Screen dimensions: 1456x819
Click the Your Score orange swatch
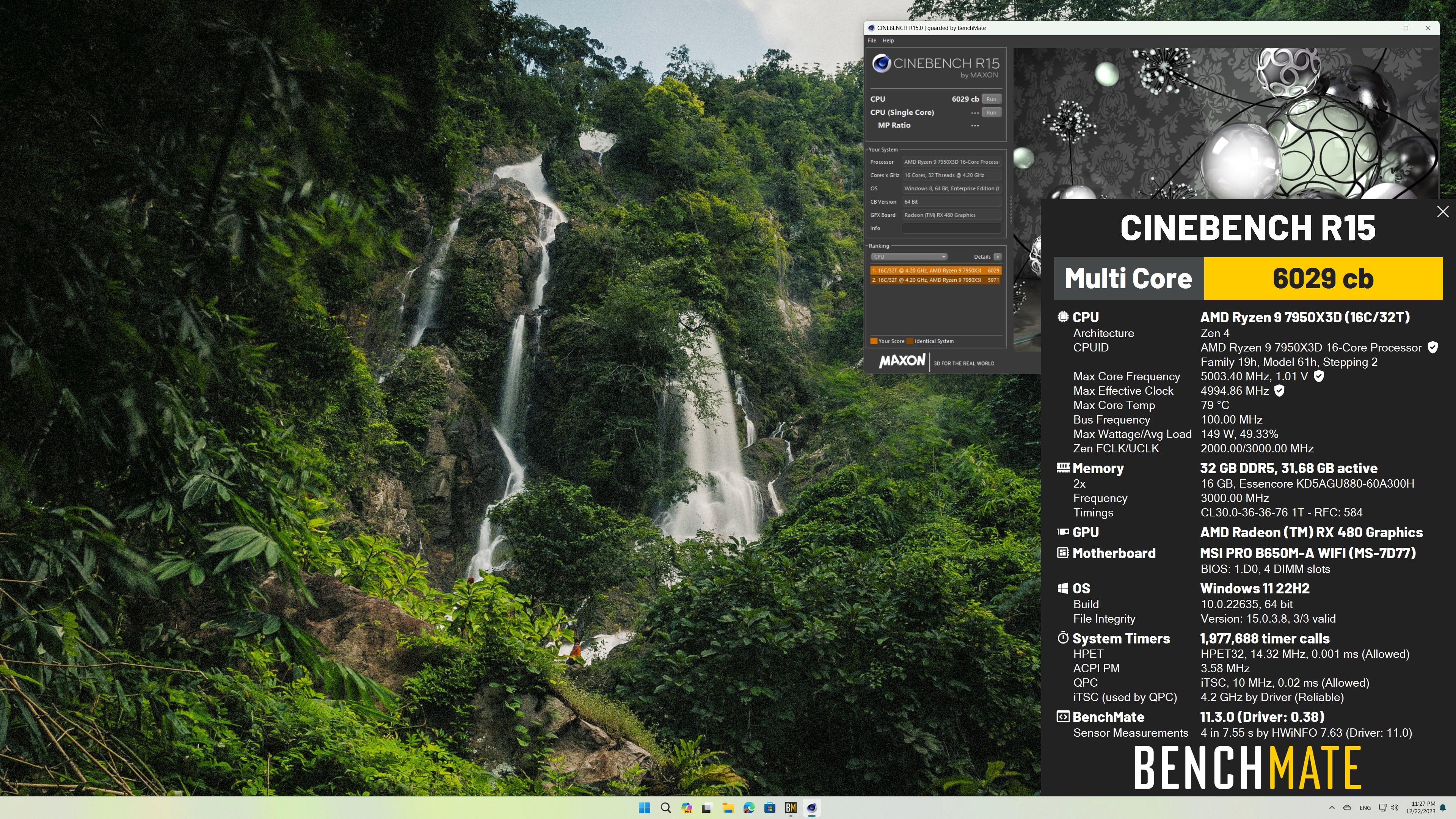(x=874, y=341)
